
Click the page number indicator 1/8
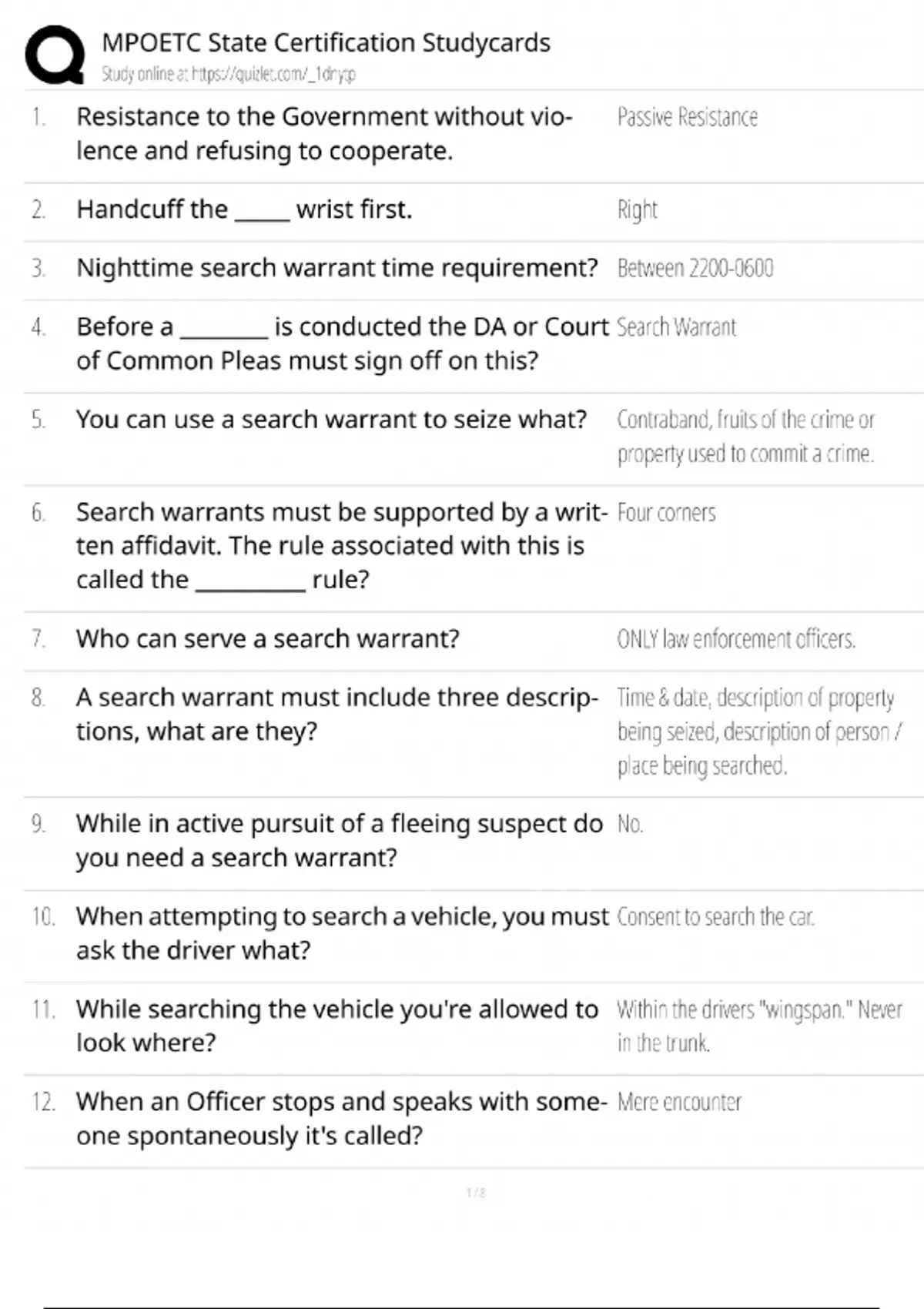click(476, 1193)
